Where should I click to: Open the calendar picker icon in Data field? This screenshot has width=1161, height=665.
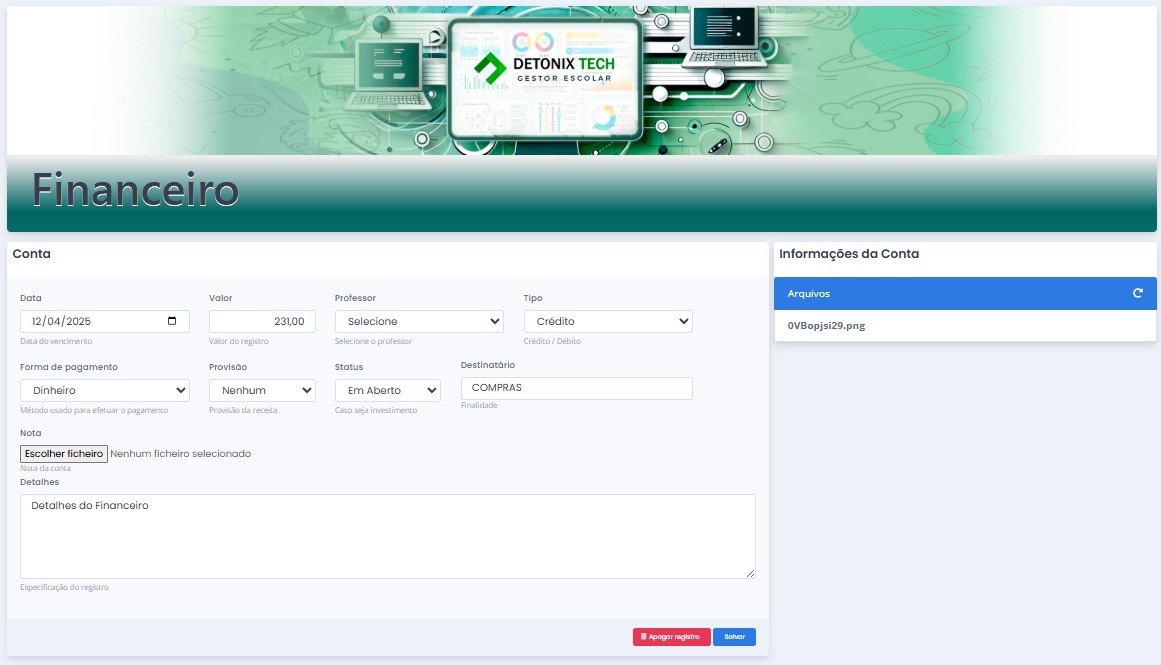coord(172,321)
